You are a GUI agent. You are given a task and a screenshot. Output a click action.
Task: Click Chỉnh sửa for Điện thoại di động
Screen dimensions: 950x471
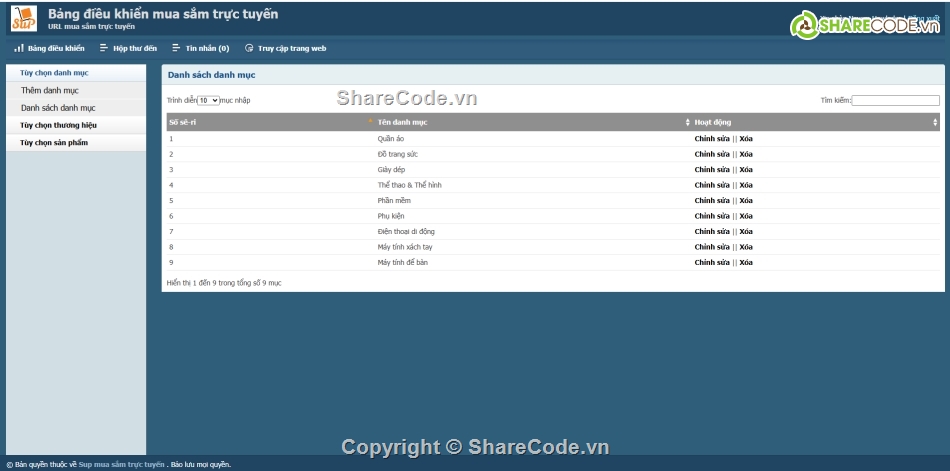pos(712,232)
